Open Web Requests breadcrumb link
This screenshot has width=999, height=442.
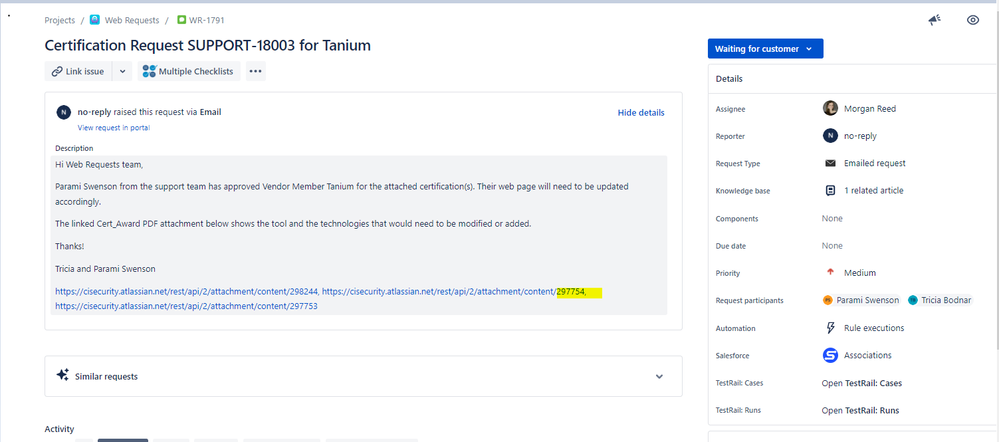[132, 20]
